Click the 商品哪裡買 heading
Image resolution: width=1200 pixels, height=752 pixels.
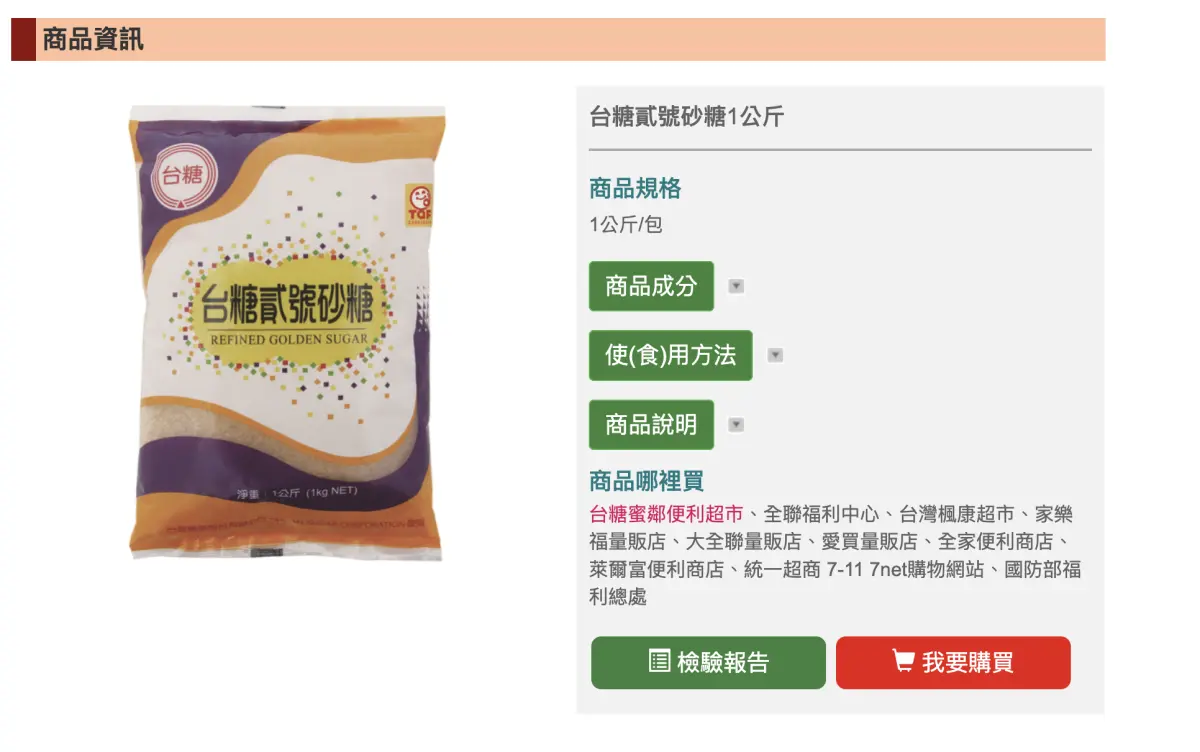pyautogui.click(x=646, y=481)
